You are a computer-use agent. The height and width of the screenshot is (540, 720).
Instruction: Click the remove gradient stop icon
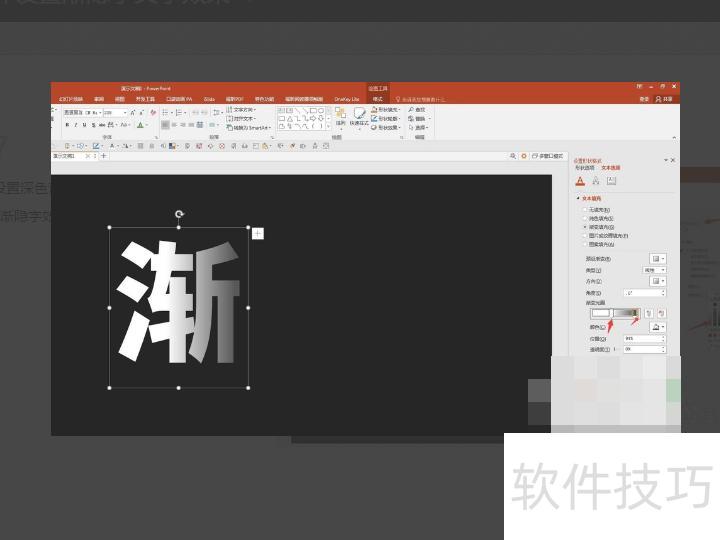pos(661,313)
